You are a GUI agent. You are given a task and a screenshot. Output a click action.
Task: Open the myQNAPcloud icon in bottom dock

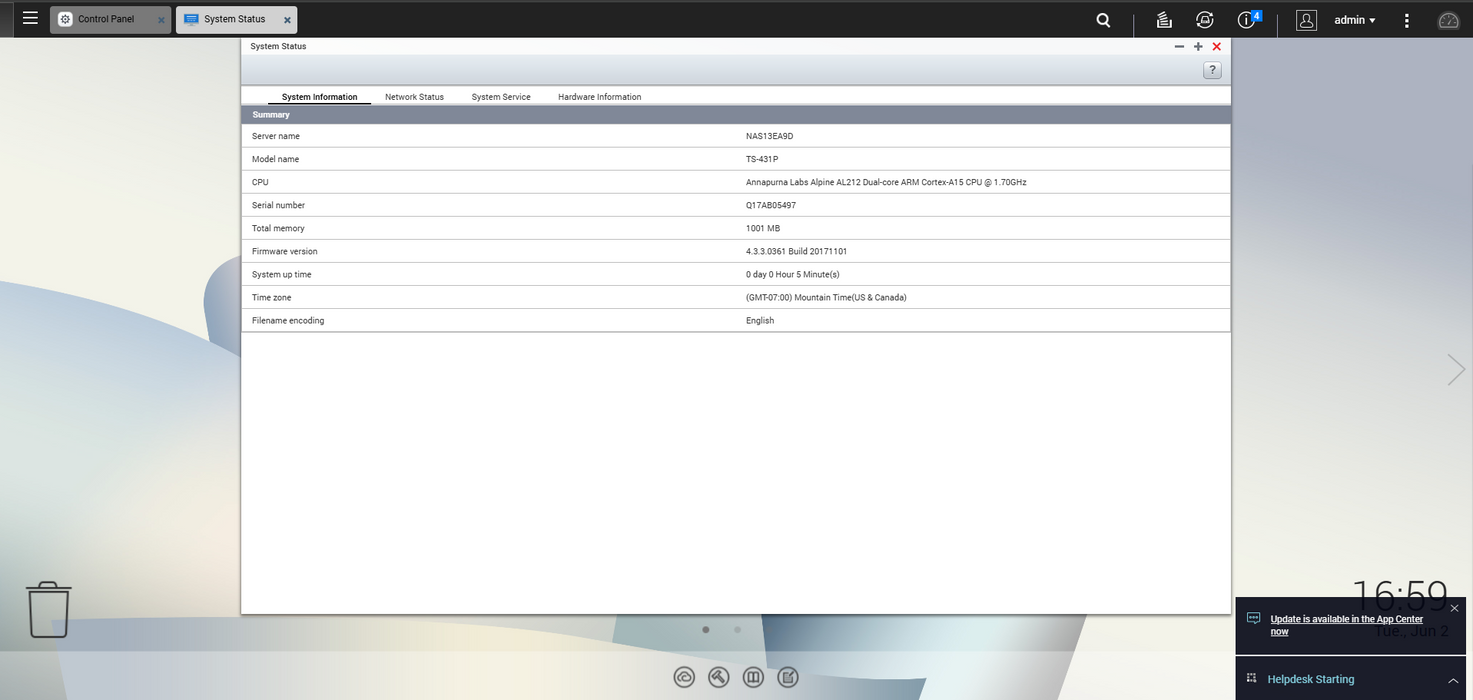[684, 677]
